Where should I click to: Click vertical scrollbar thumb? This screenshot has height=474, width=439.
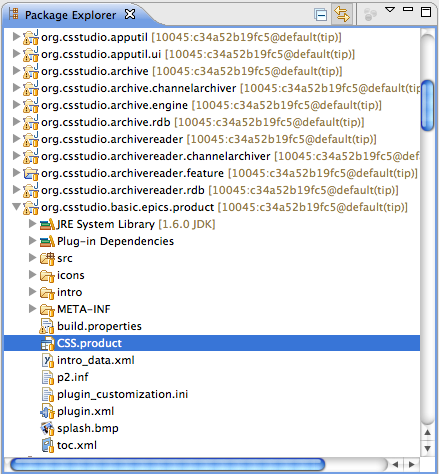point(427,105)
